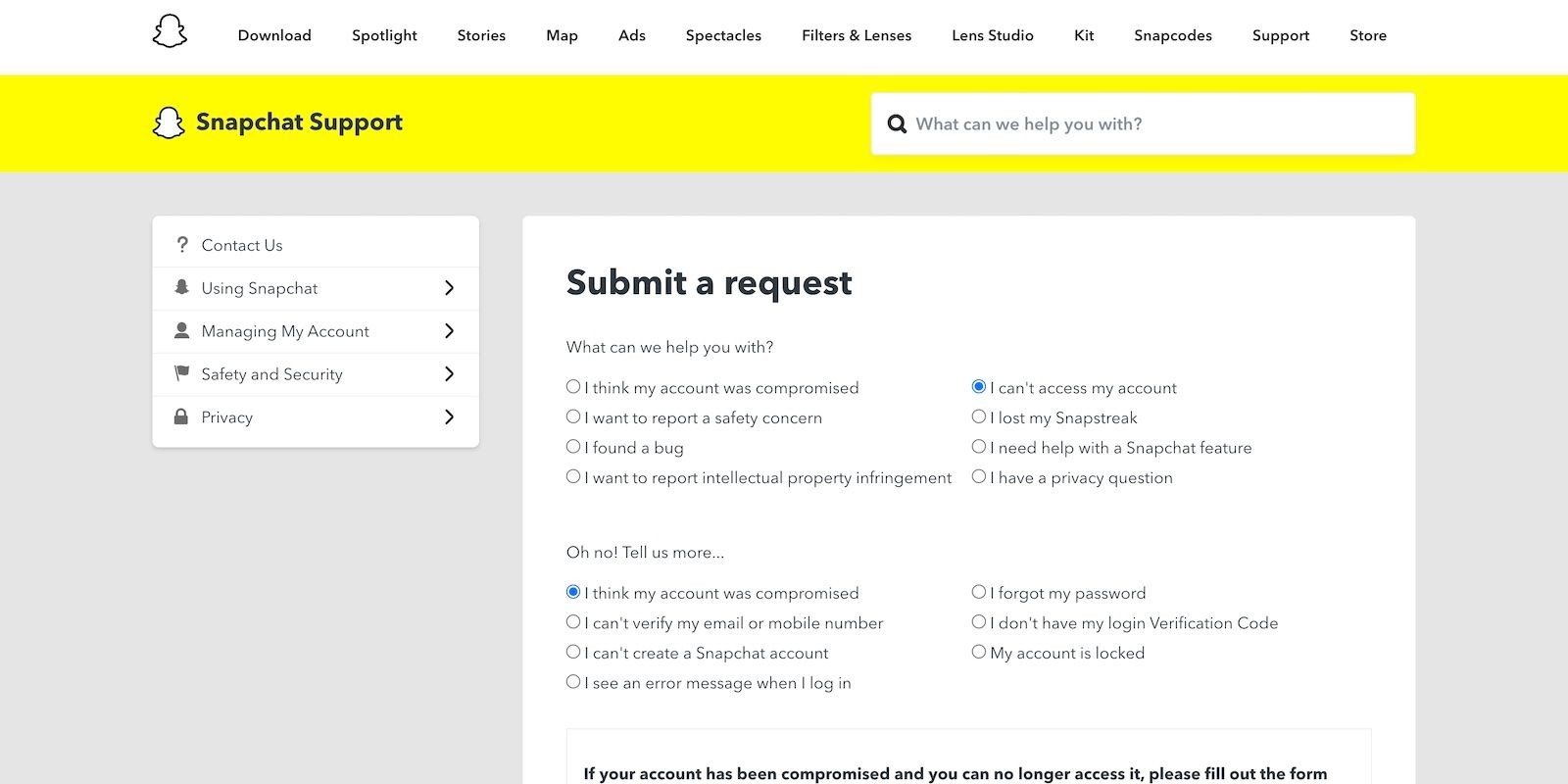Open the Ads nav item

[632, 35]
